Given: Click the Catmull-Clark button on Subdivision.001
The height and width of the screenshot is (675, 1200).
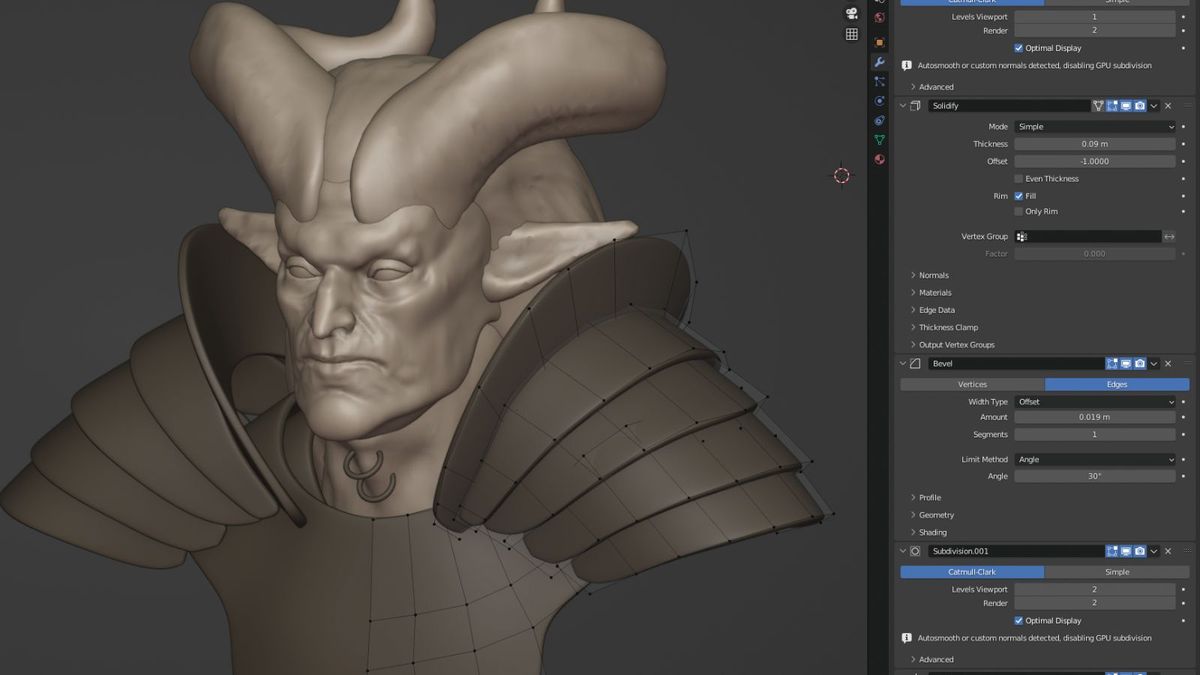Looking at the screenshot, I should (x=971, y=571).
